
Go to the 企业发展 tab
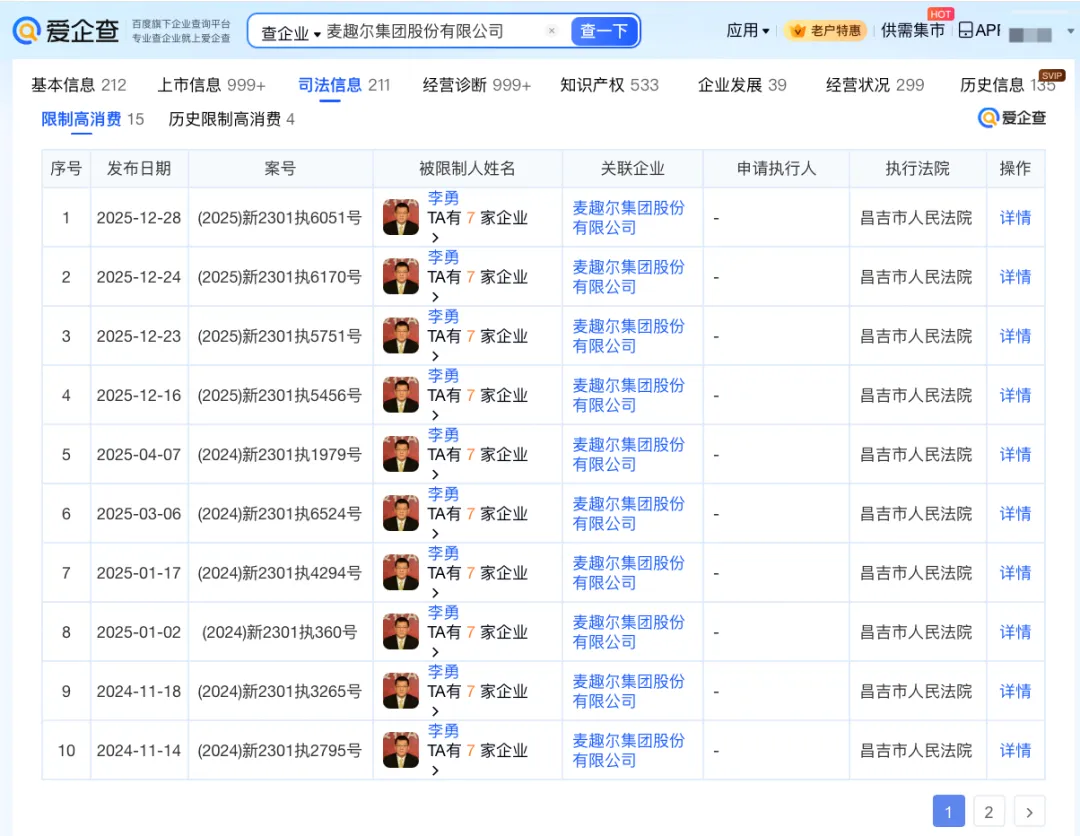click(x=742, y=85)
